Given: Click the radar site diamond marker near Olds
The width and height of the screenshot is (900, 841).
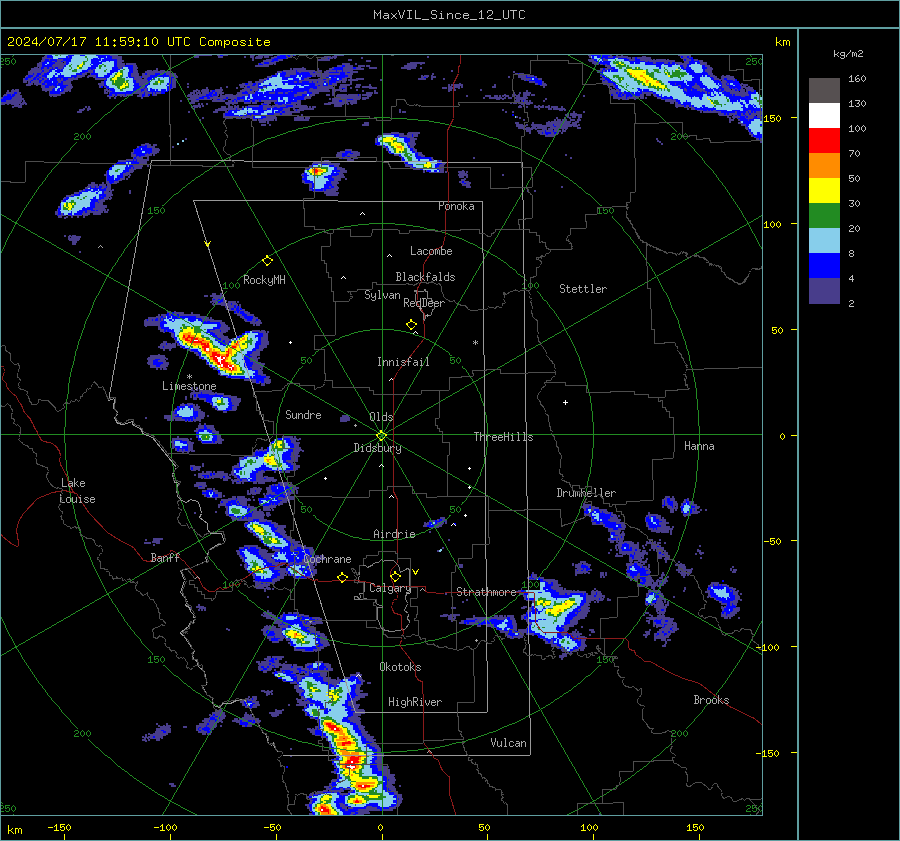Looking at the screenshot, I should pyautogui.click(x=381, y=435).
